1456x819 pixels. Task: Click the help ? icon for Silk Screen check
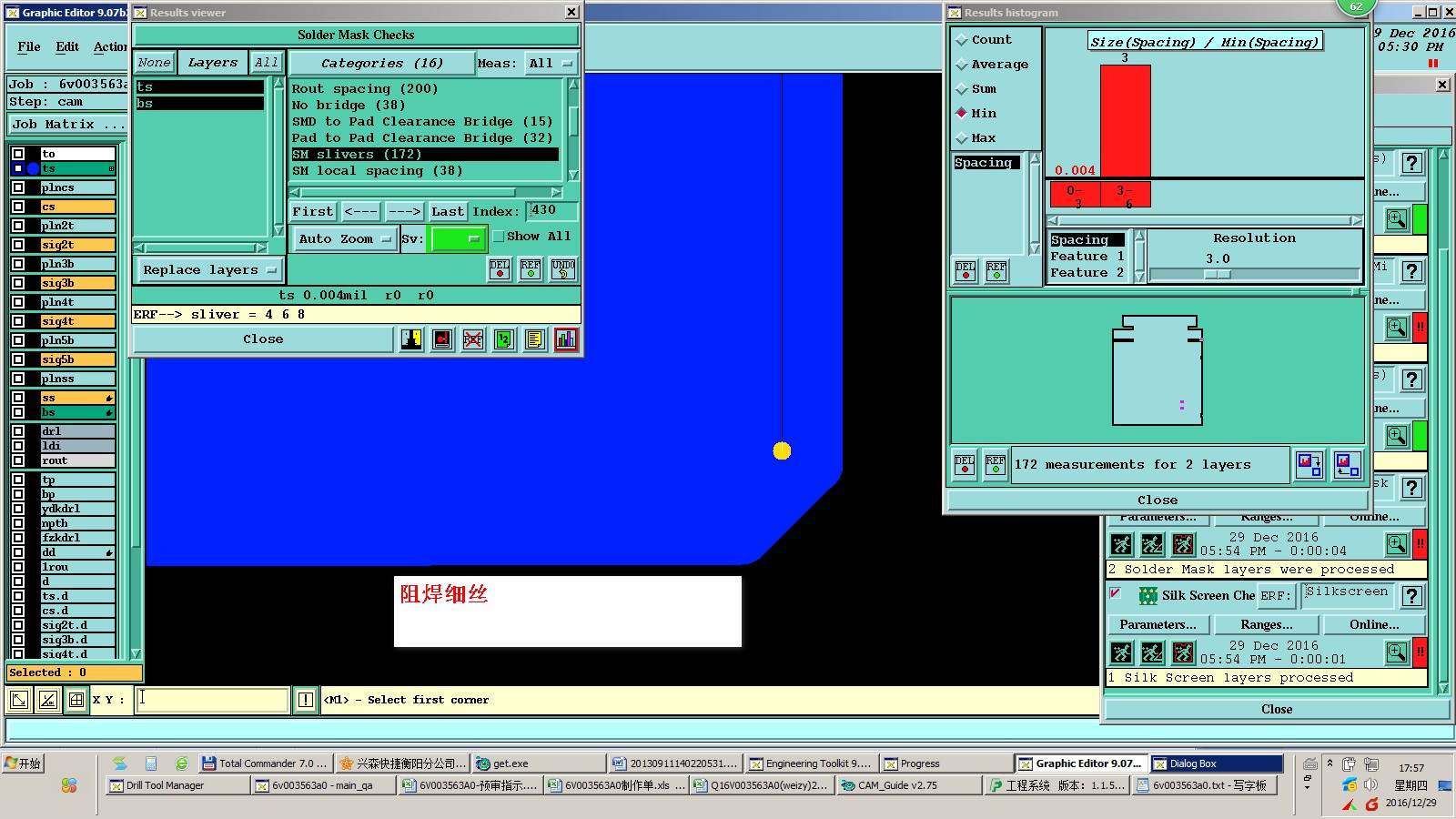point(1411,596)
